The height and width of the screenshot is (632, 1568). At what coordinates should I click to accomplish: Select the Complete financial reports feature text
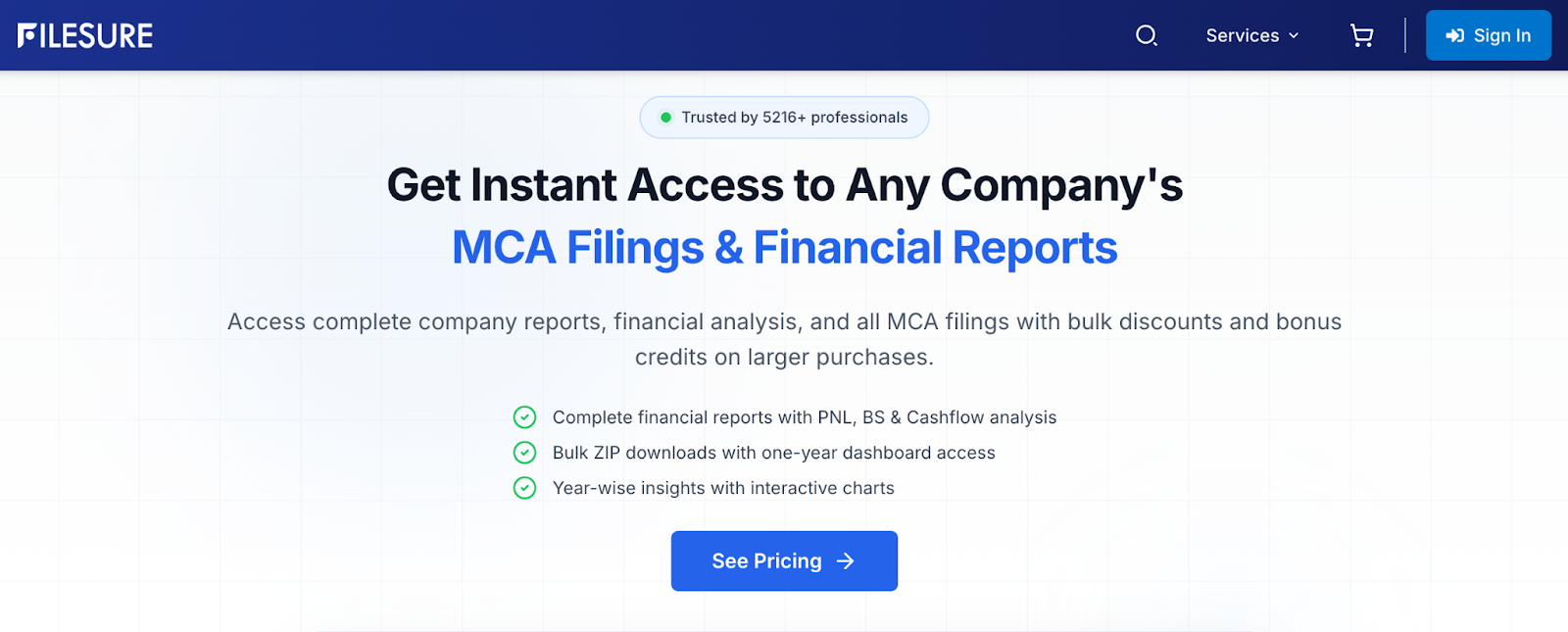click(x=804, y=417)
